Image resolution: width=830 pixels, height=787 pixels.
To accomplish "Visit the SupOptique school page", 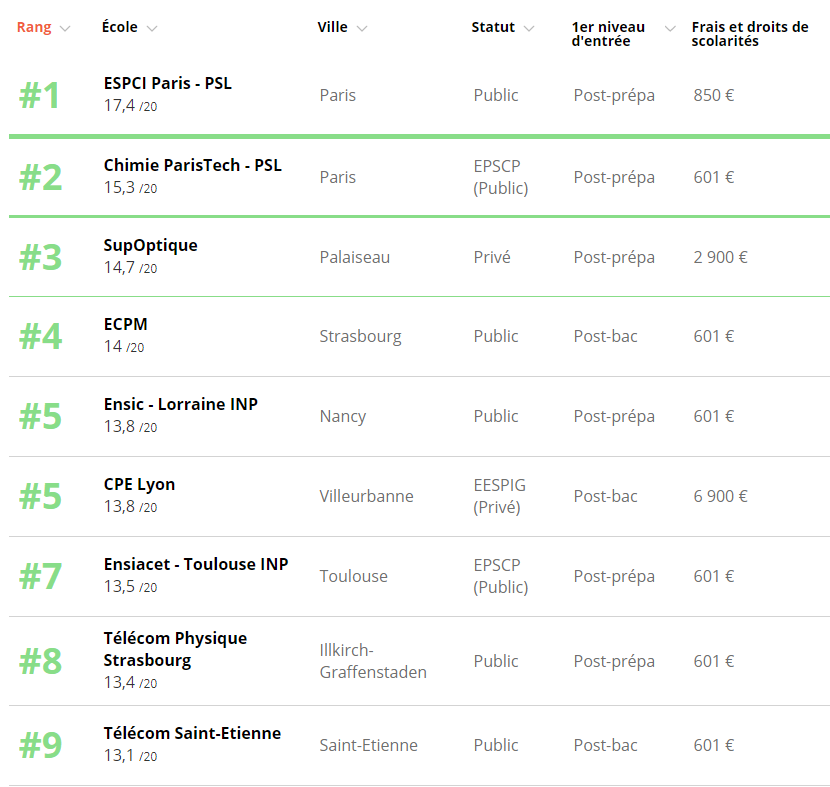I will coord(150,245).
